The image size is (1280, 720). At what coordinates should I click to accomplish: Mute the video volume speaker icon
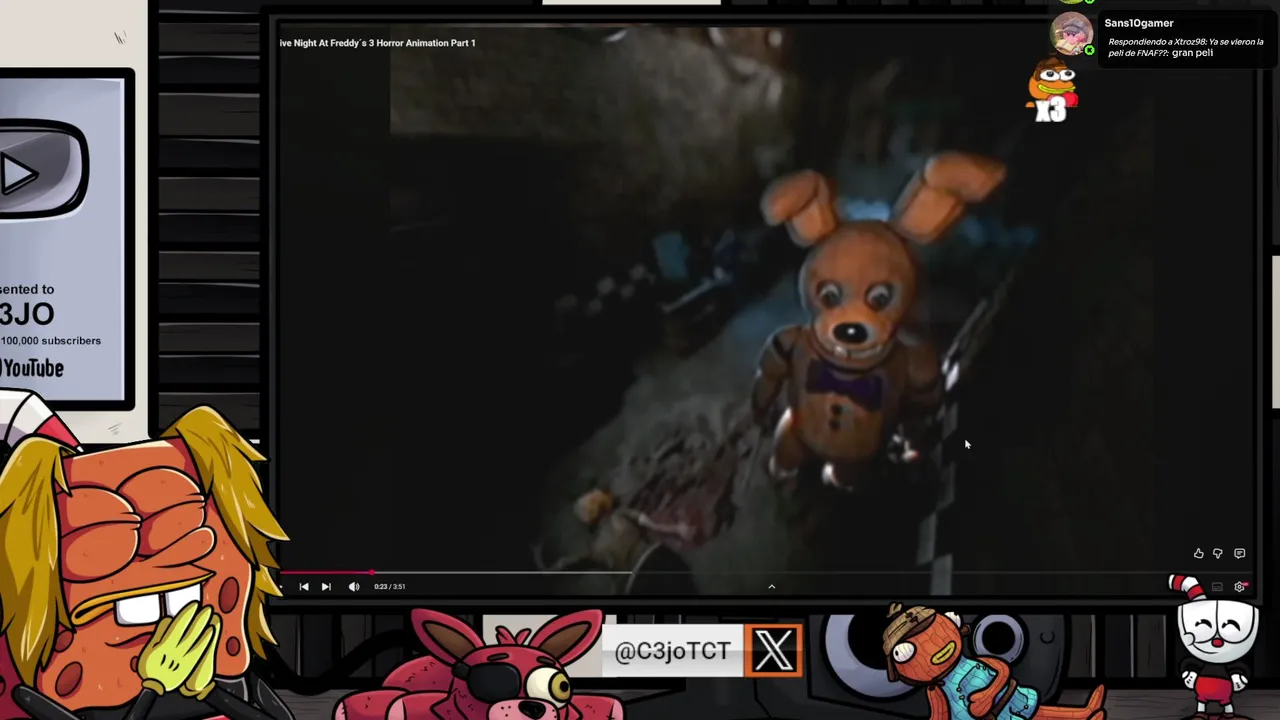click(x=354, y=587)
